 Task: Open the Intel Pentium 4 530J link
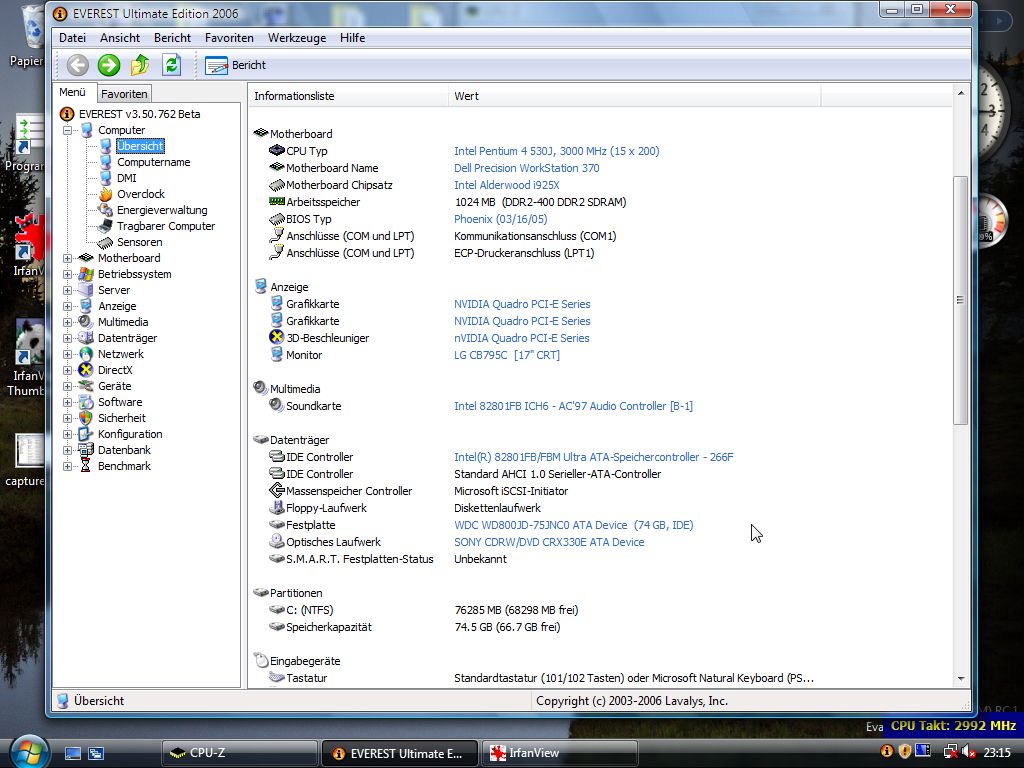click(x=556, y=151)
